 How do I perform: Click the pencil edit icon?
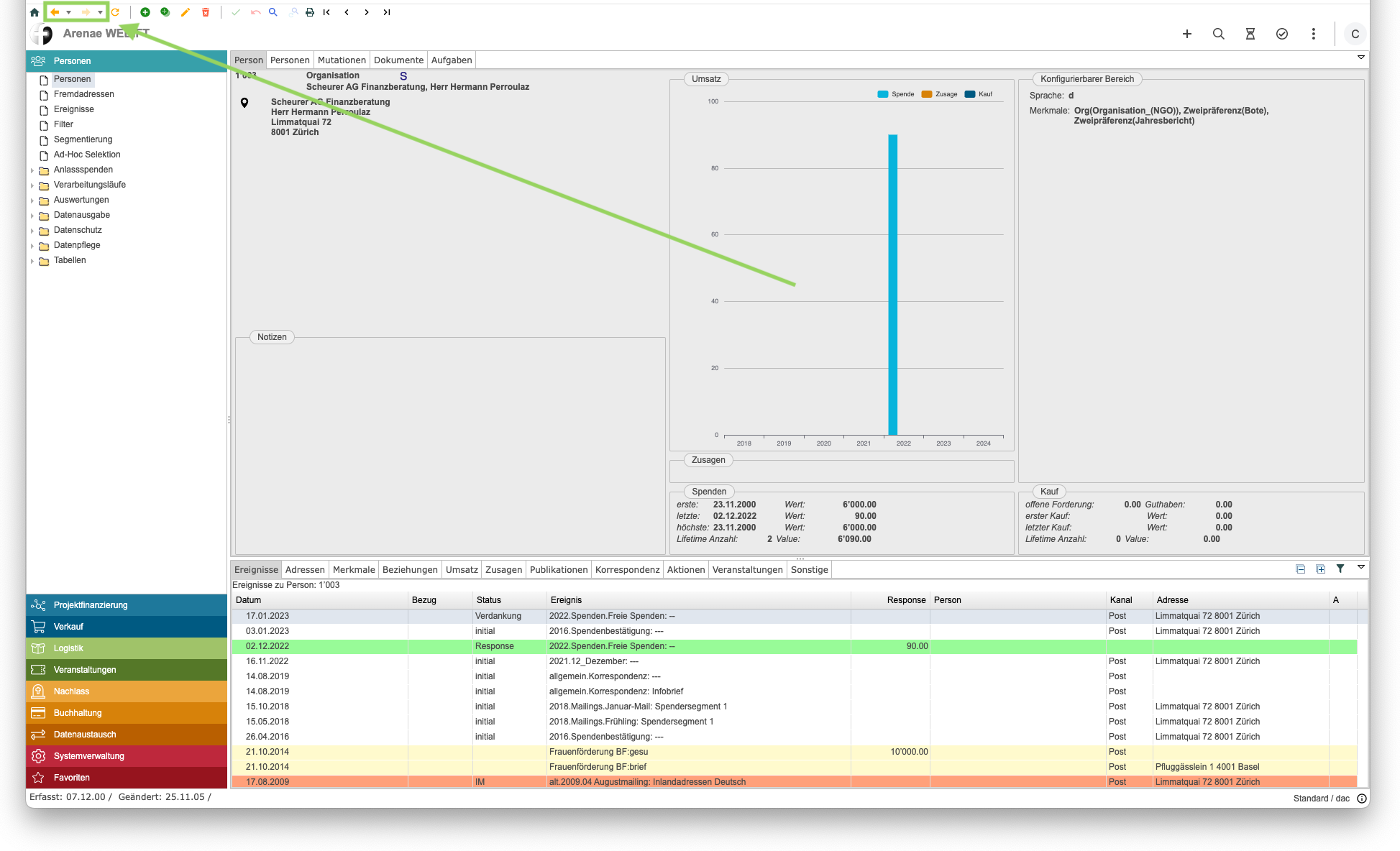[x=186, y=12]
